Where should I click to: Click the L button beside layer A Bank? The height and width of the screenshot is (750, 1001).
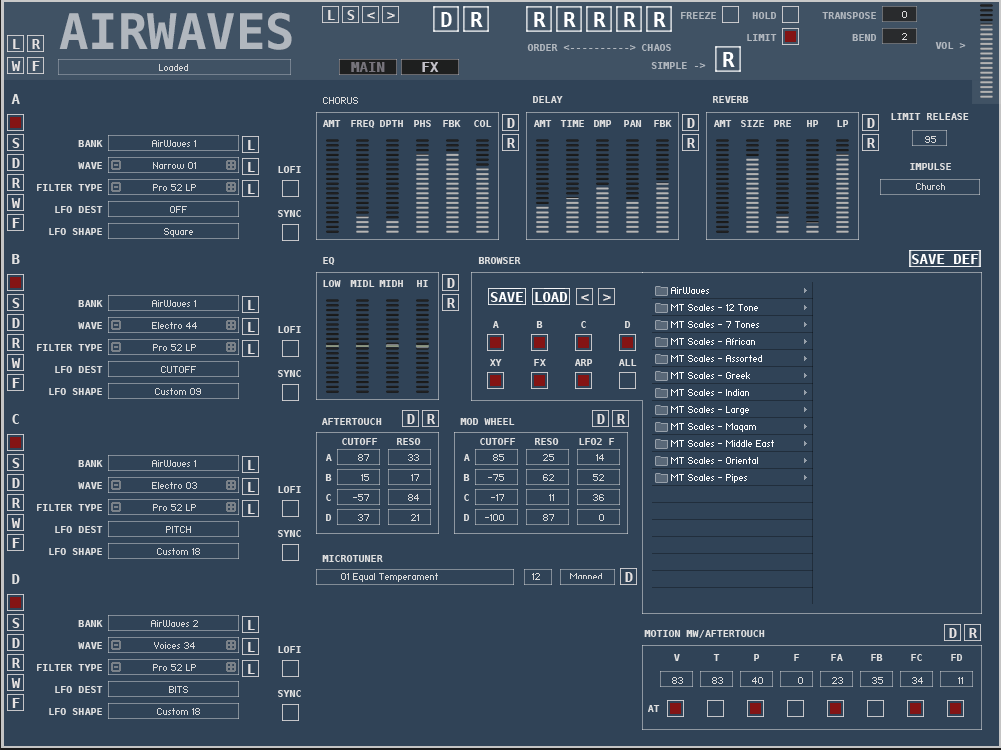point(250,144)
